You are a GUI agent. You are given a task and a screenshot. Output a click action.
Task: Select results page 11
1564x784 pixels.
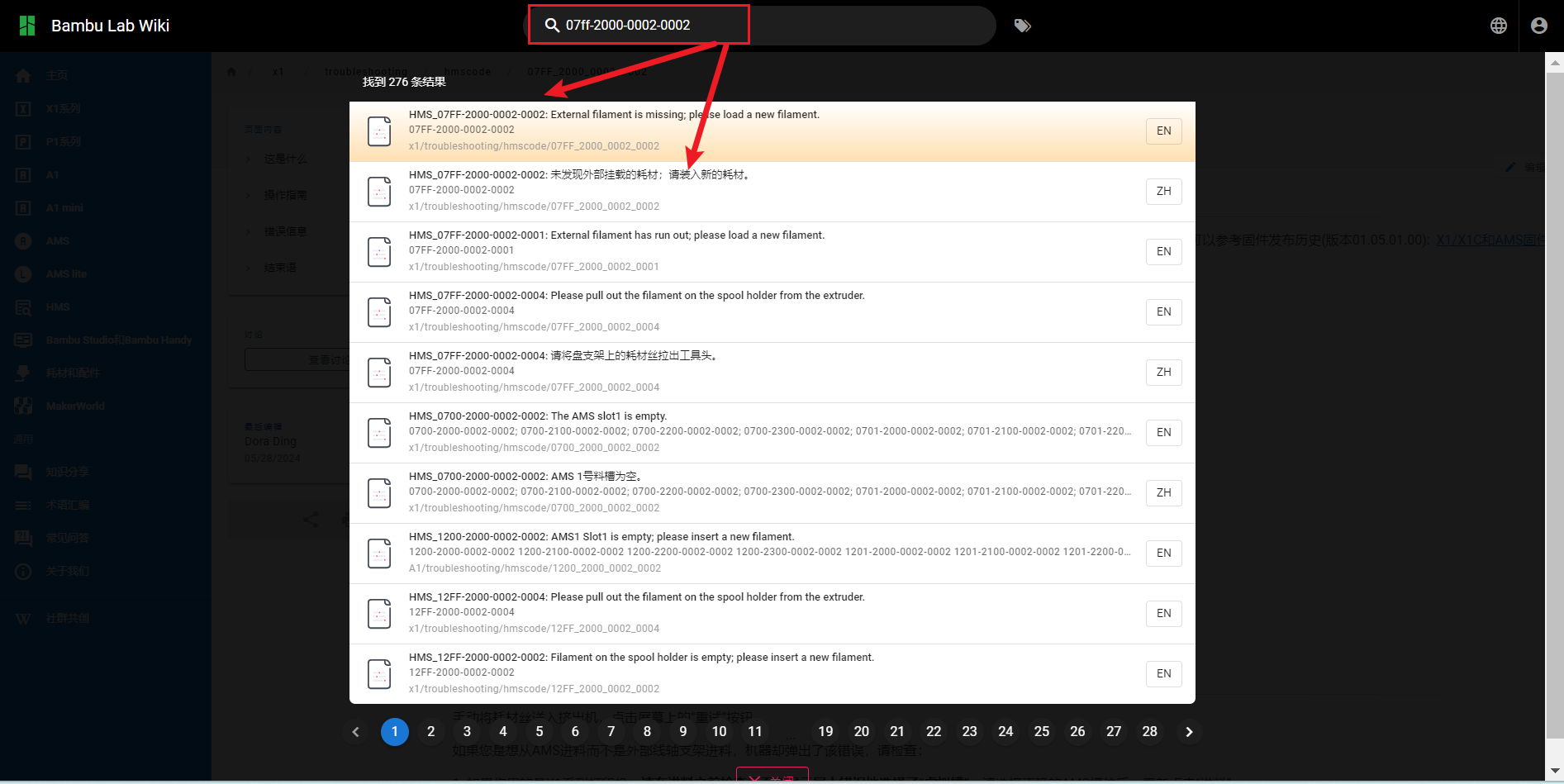[x=755, y=732]
